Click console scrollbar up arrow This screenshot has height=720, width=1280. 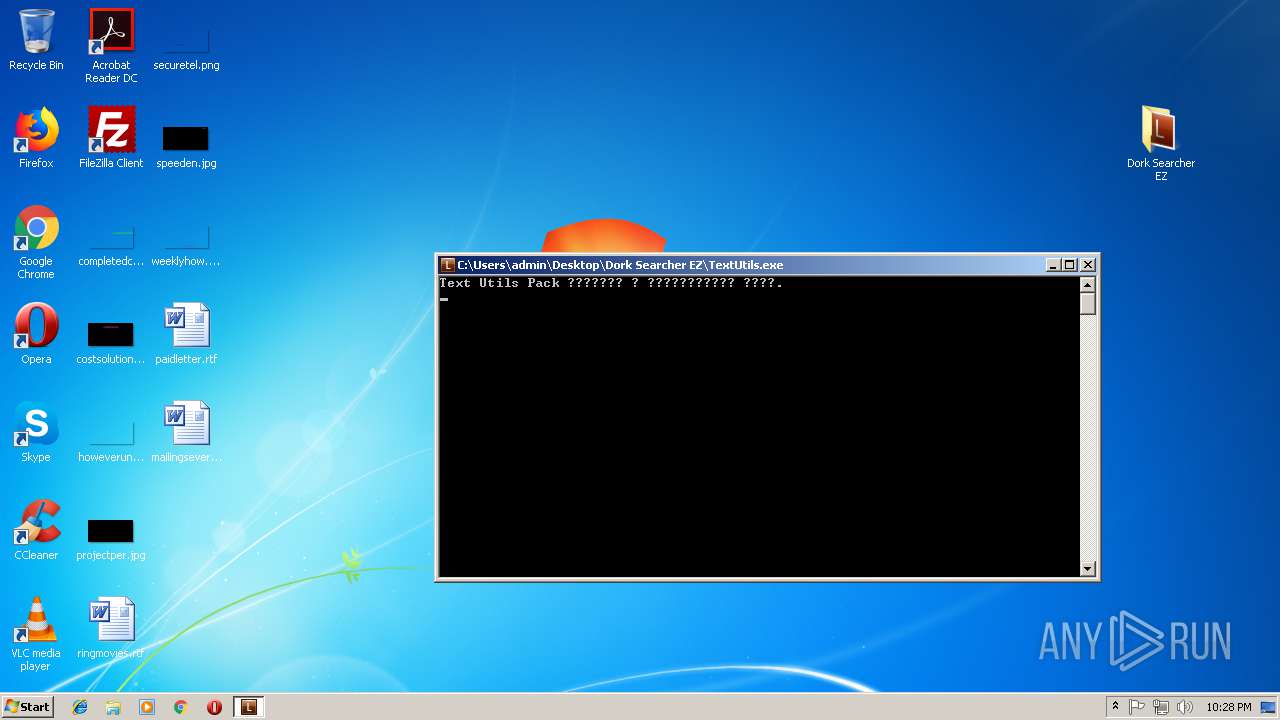coord(1088,284)
